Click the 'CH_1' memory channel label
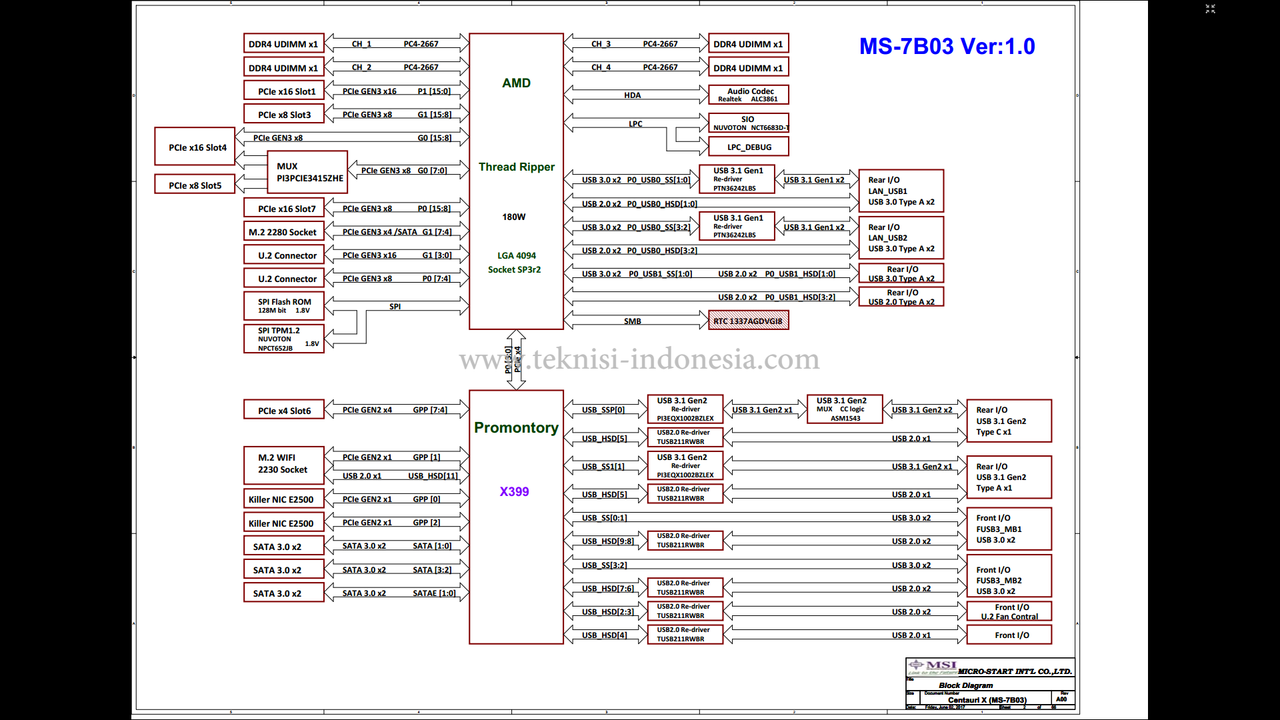This screenshot has width=1280, height=720. click(362, 44)
